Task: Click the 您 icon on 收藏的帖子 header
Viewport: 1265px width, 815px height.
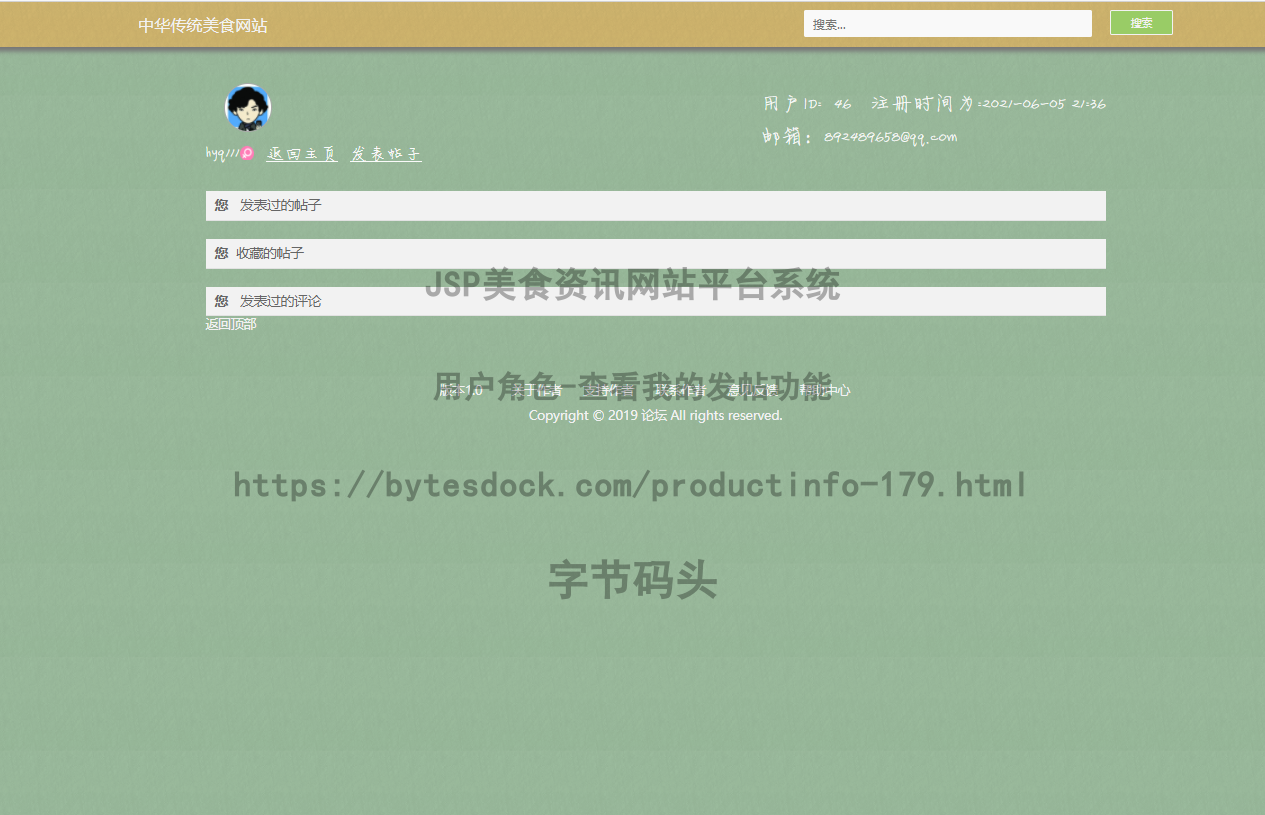Action: click(221, 253)
